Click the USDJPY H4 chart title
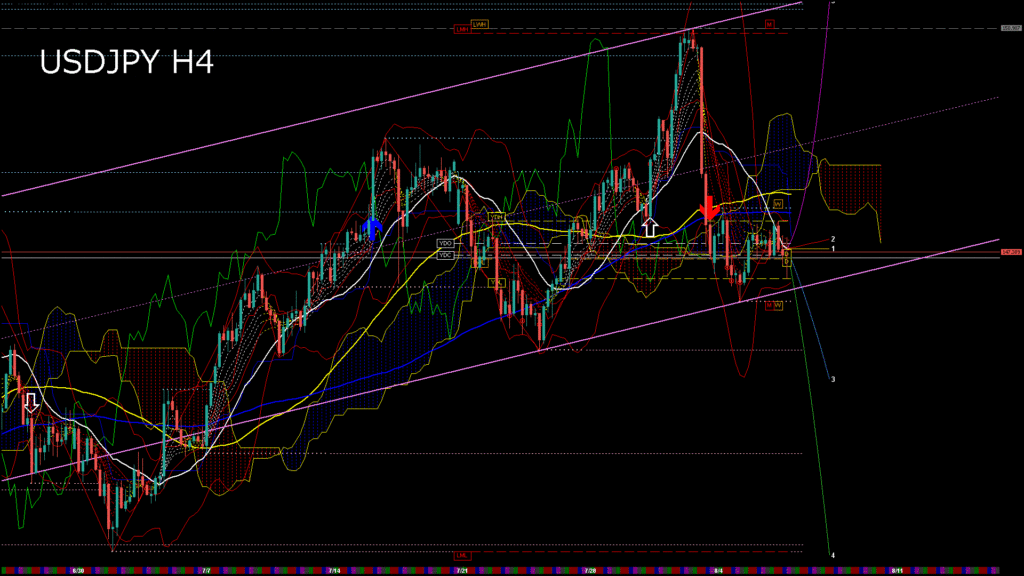 126,63
